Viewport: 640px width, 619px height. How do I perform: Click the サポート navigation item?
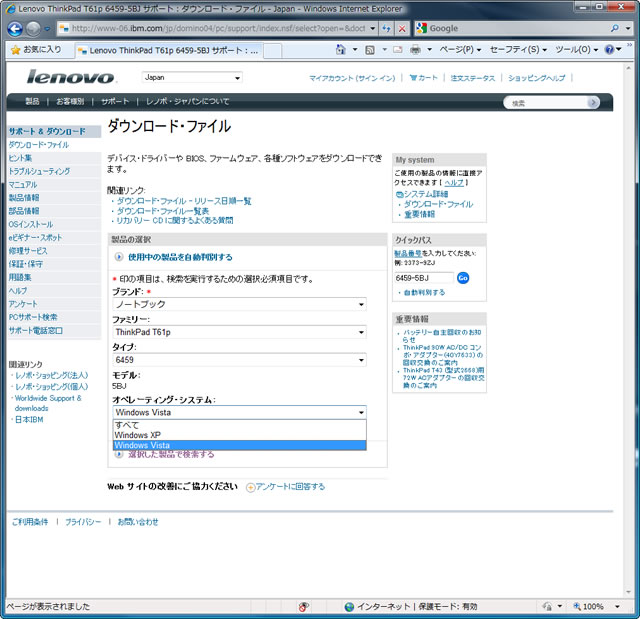[x=115, y=102]
